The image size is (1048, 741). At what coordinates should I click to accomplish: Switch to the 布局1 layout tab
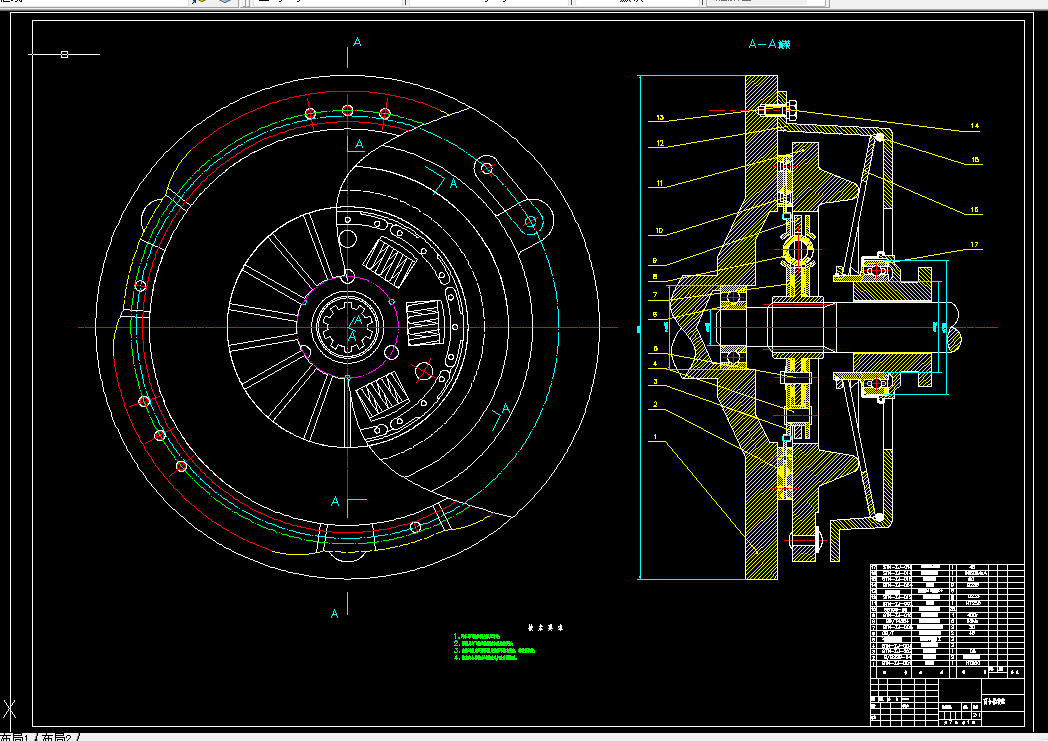[x=15, y=736]
